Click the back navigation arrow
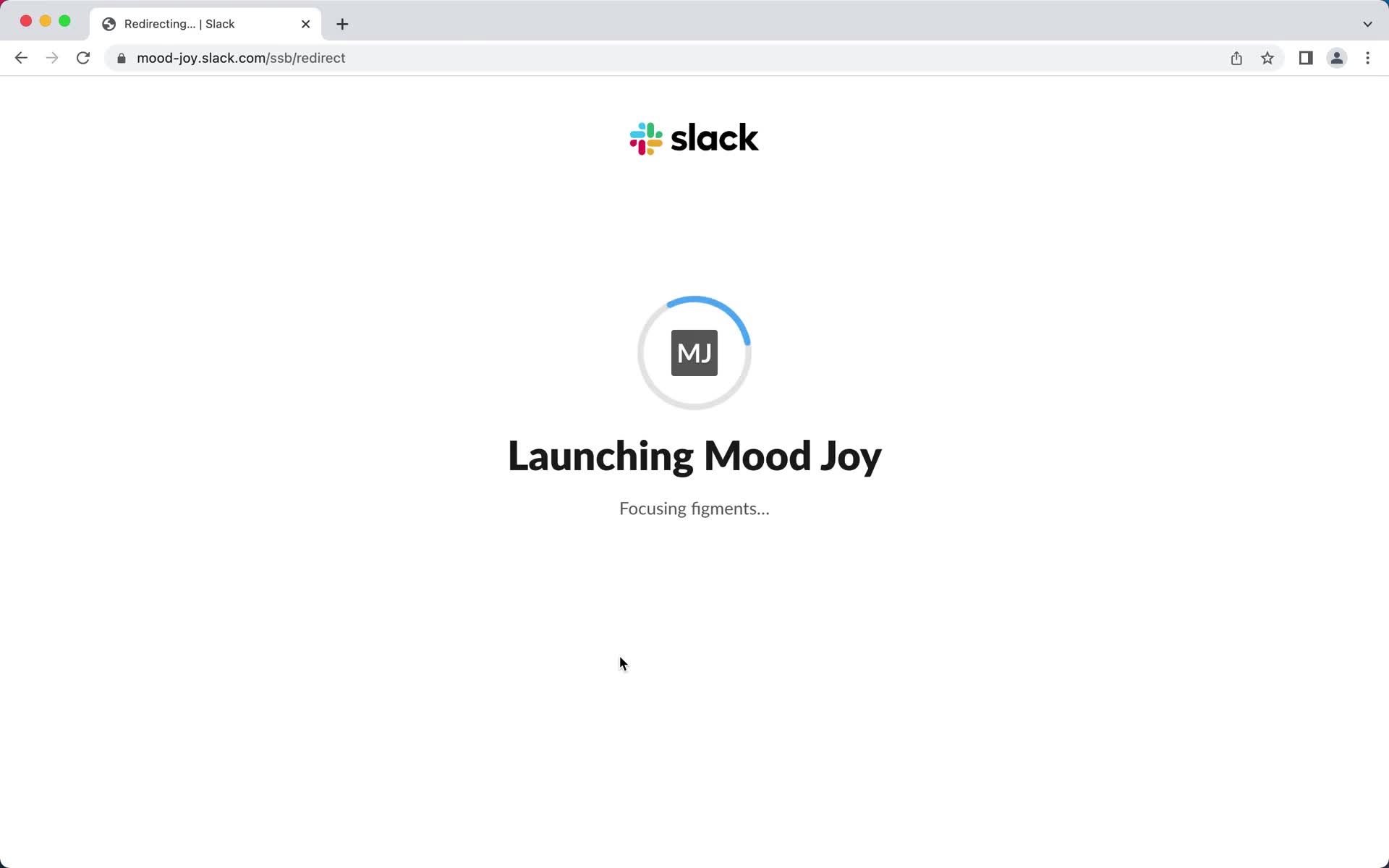1389x868 pixels. pos(21,57)
